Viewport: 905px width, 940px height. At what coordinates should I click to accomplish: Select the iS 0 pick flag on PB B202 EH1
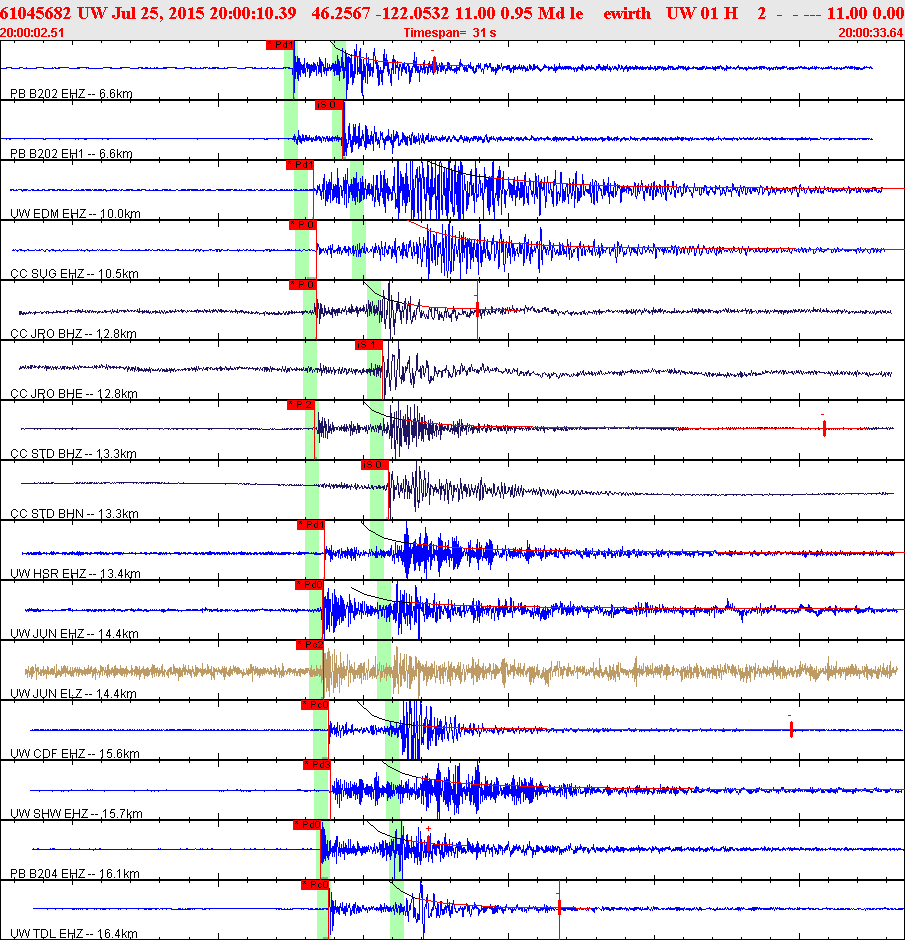point(329,105)
